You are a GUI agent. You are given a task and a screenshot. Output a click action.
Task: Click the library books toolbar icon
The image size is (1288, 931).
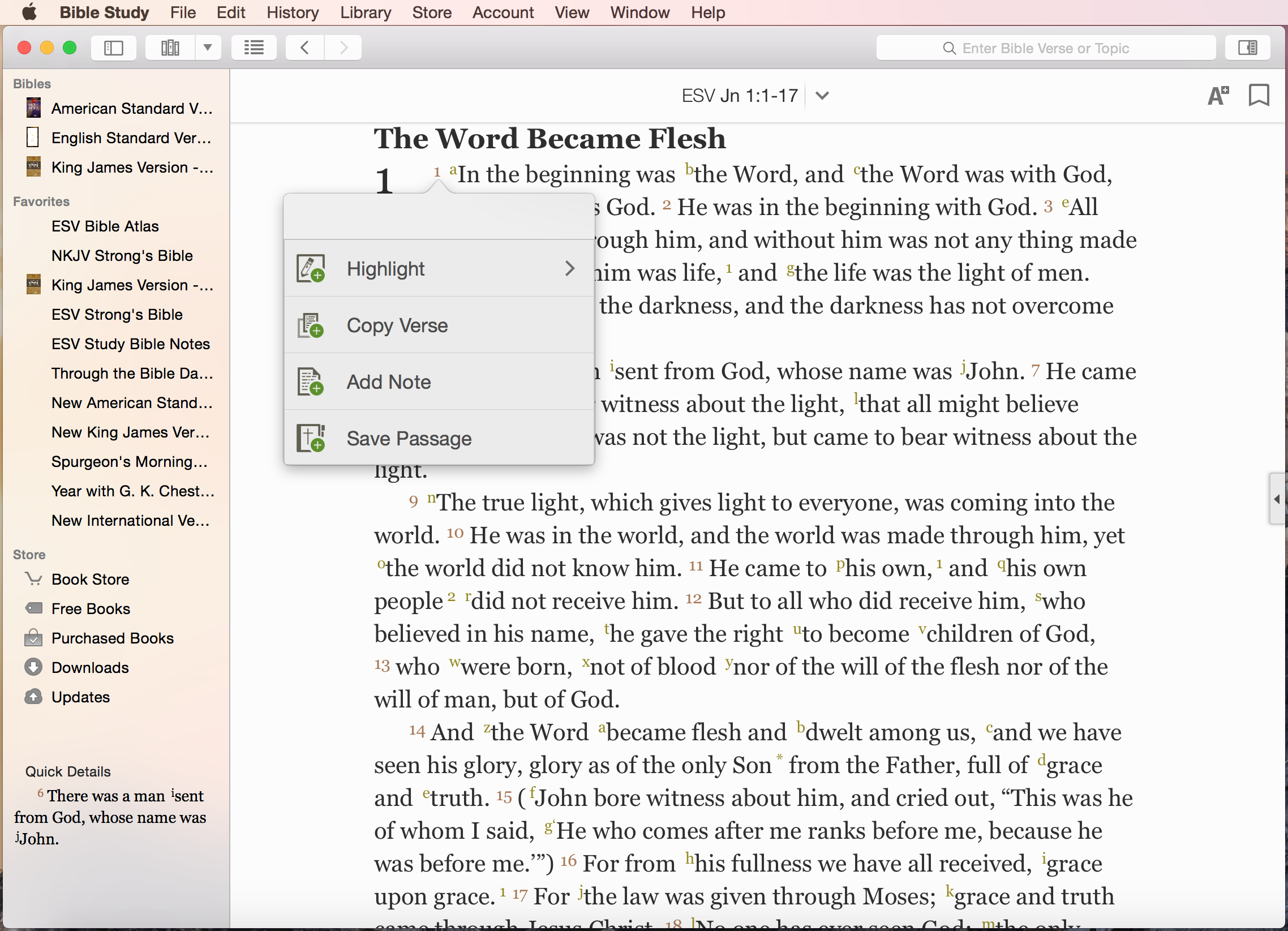coord(170,48)
